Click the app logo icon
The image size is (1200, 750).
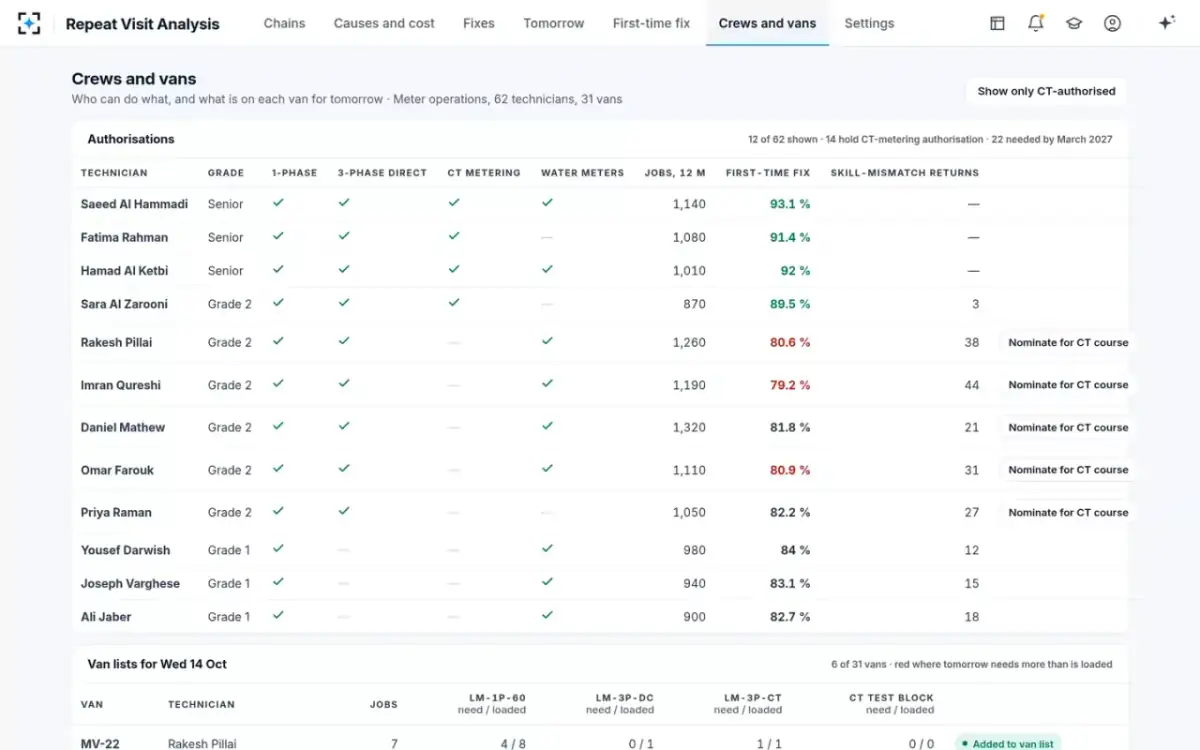(29, 23)
